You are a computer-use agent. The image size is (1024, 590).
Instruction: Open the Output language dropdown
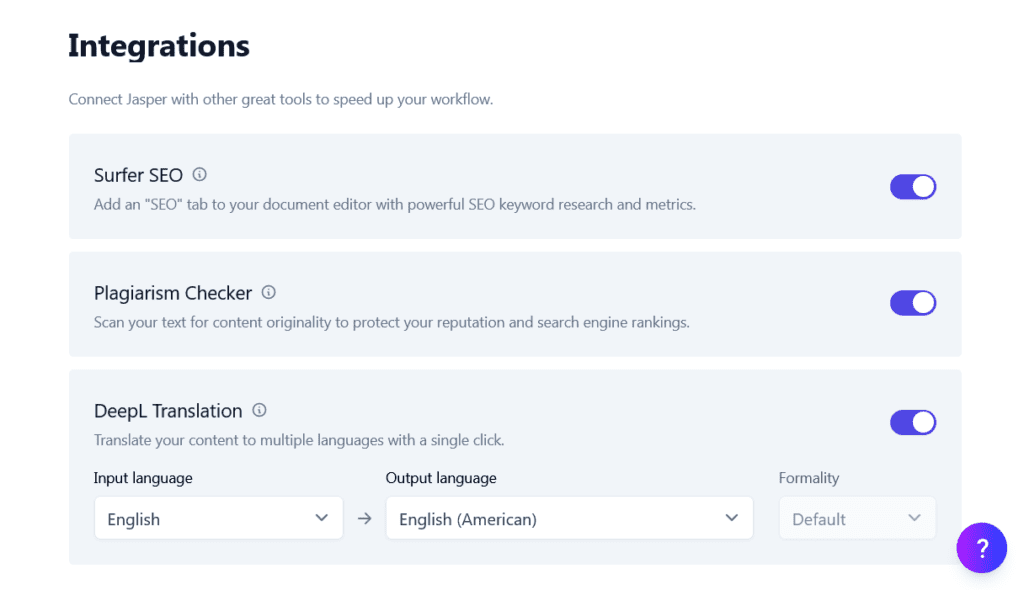click(x=569, y=518)
